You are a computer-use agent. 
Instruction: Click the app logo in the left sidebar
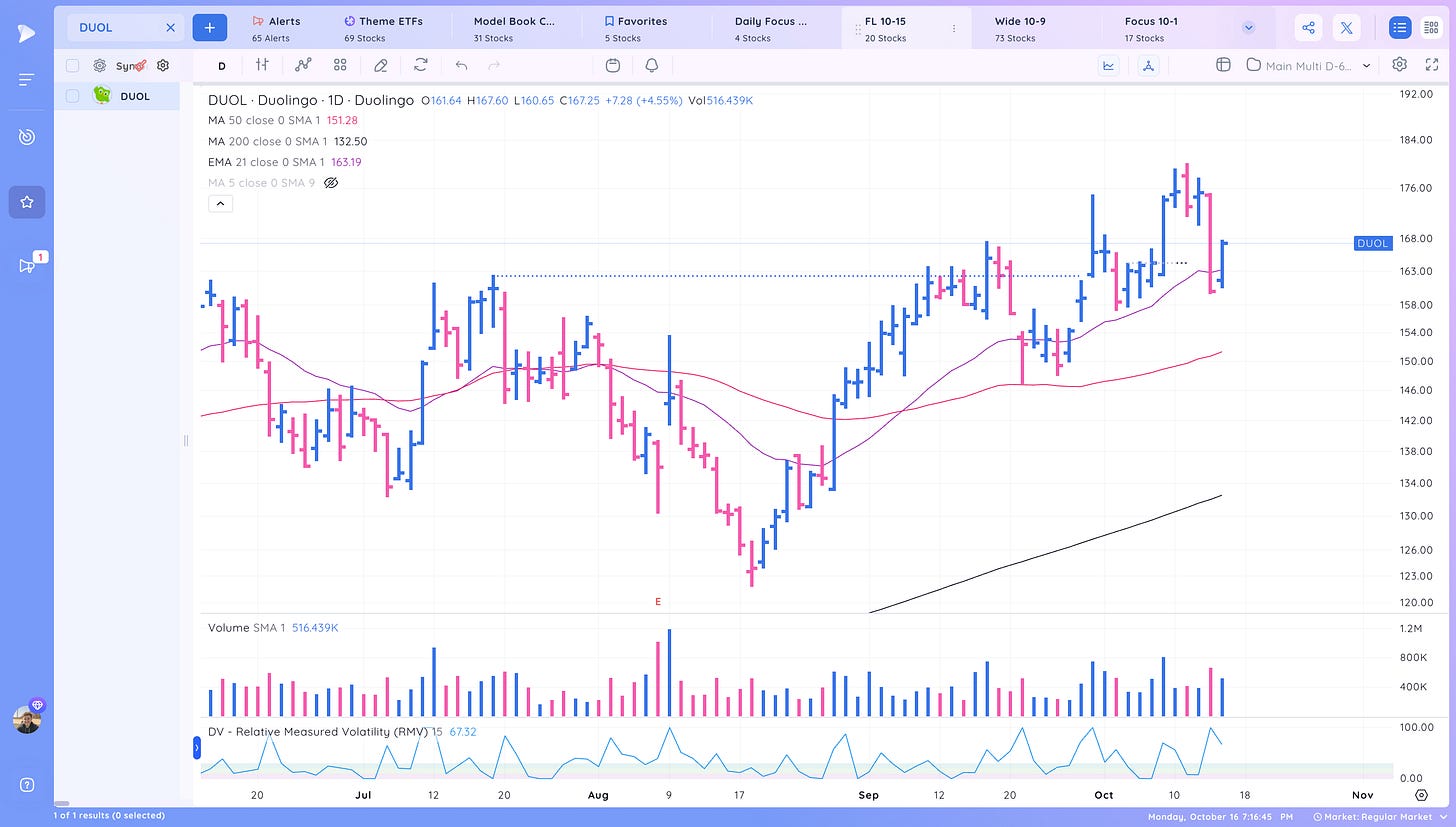[27, 33]
